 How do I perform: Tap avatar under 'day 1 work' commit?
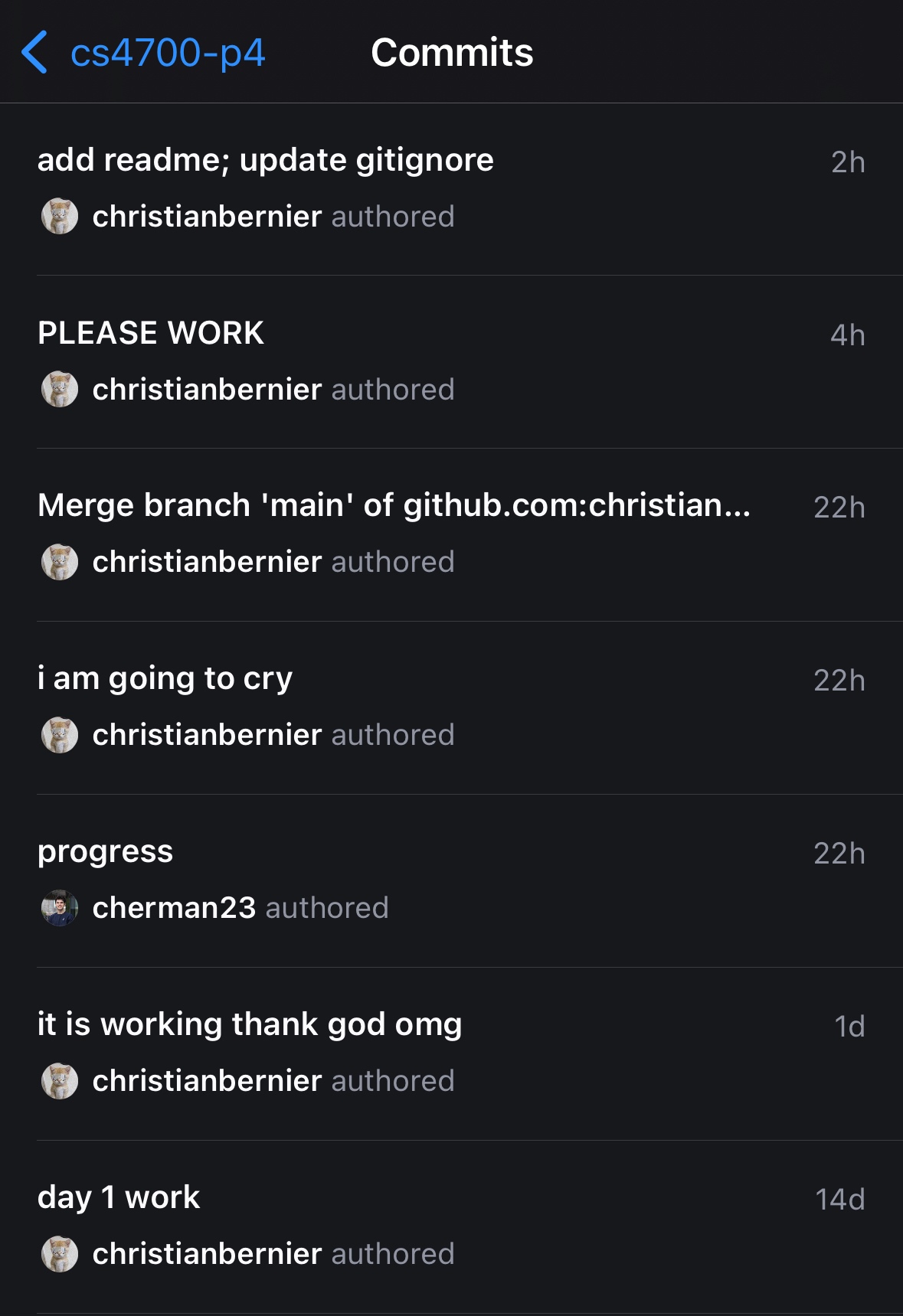(x=60, y=1254)
